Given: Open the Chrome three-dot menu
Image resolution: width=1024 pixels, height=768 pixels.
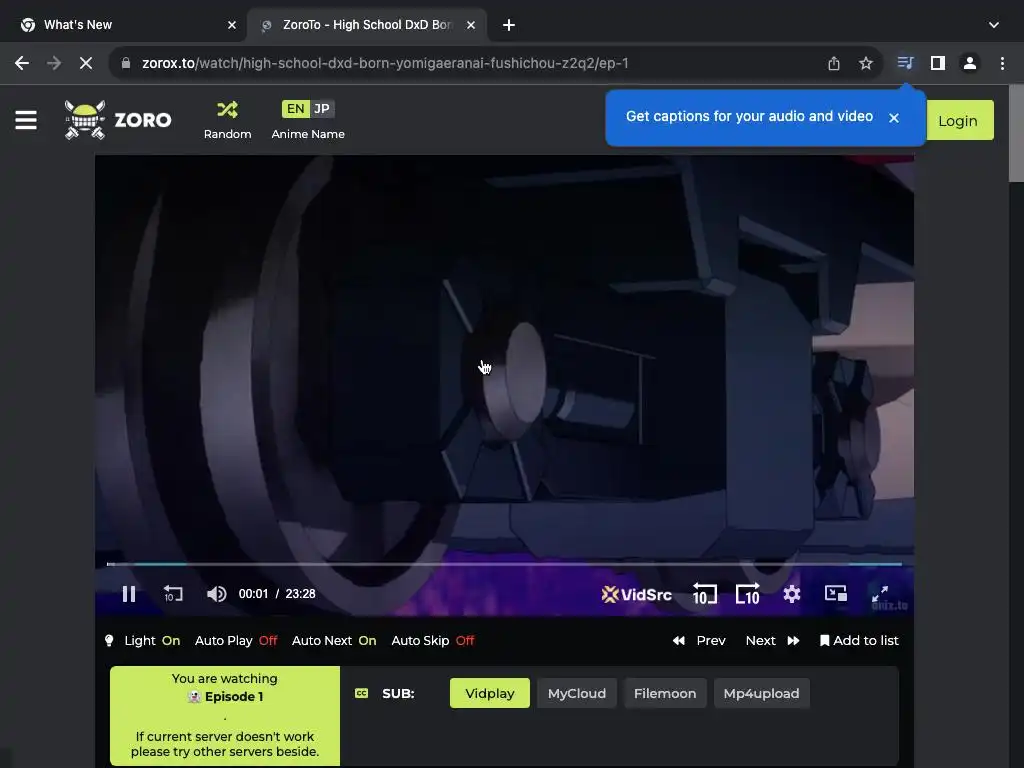Looking at the screenshot, I should [1002, 63].
